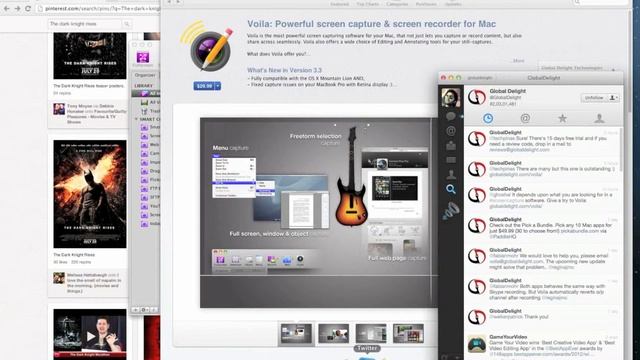
Task: Buy Voila with the $29.99 button
Action: [204, 86]
